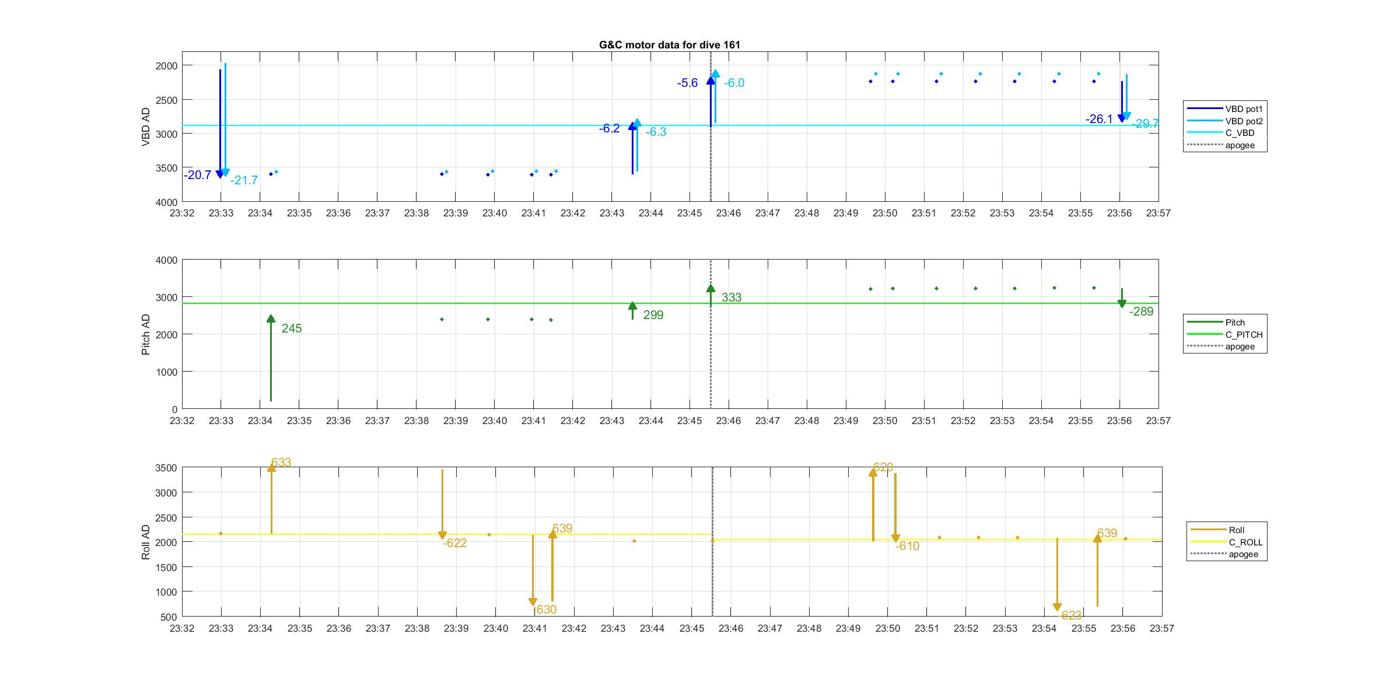
Task: Click the dark blue VBD arrow labeled -26.1
Action: 1122,102
